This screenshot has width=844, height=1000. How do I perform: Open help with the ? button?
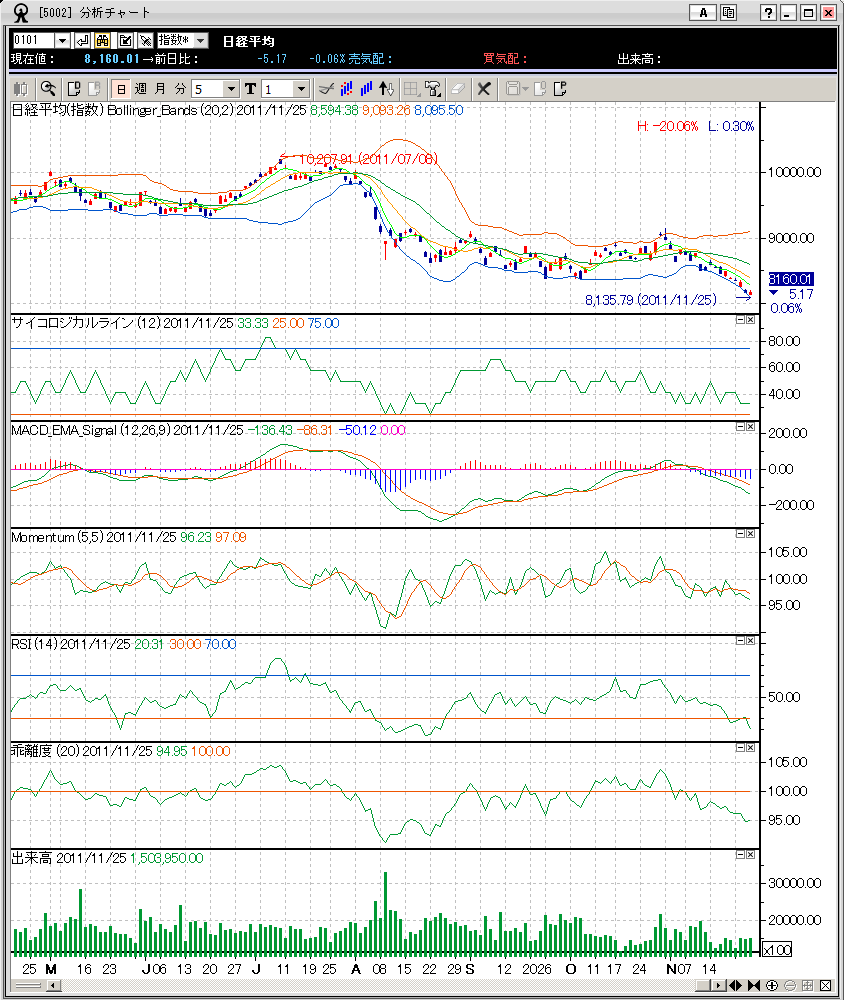768,12
